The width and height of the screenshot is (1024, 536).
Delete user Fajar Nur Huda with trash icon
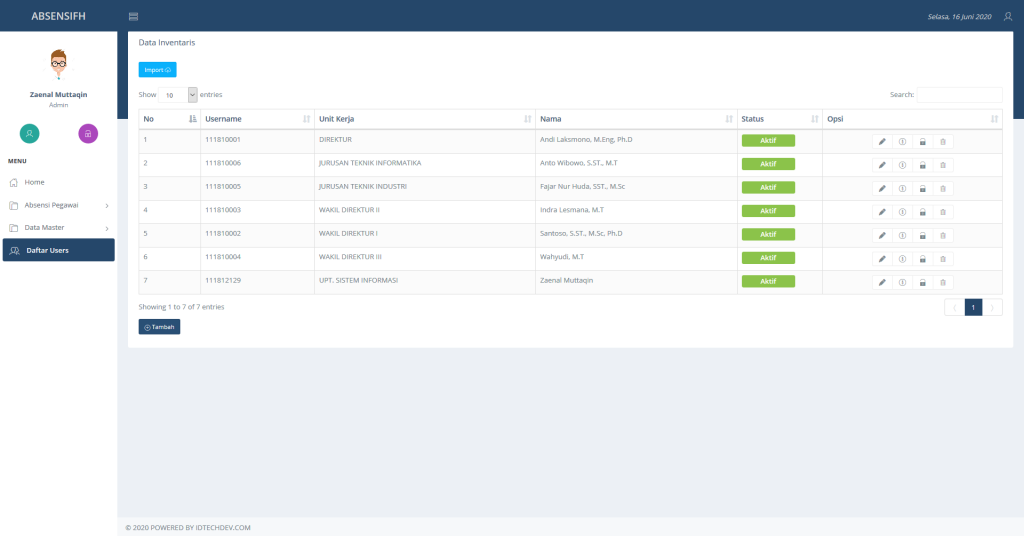(943, 189)
